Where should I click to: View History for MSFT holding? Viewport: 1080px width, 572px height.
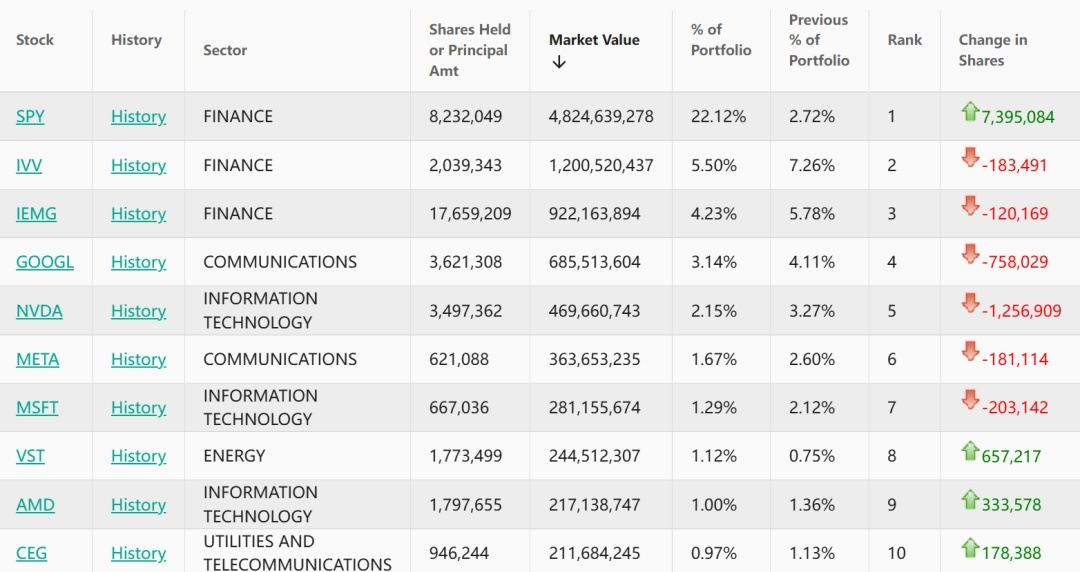point(138,408)
